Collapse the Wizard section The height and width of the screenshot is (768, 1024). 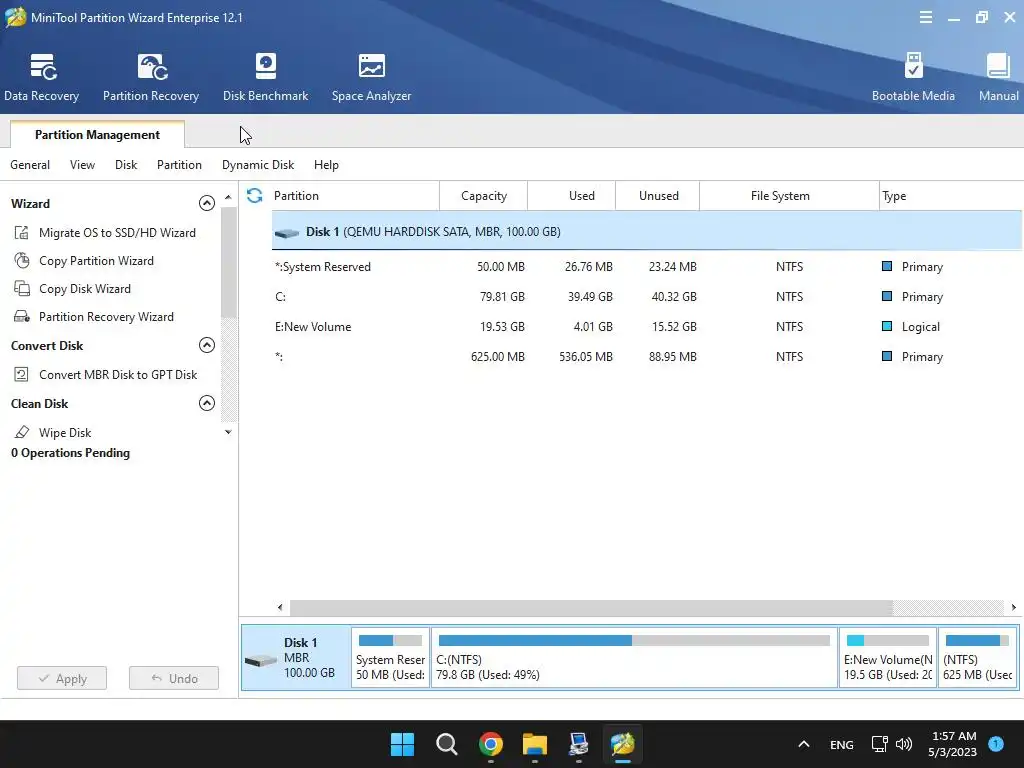(206, 203)
